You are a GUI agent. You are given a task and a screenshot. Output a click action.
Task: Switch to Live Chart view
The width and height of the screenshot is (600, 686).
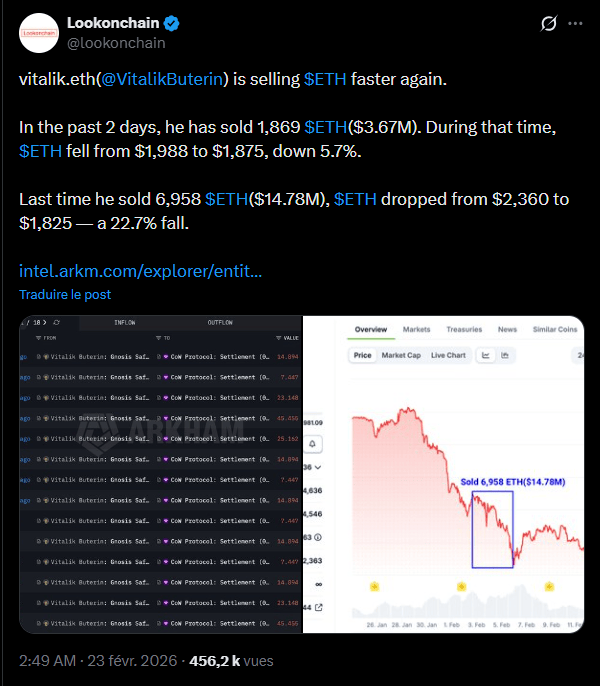pos(448,355)
